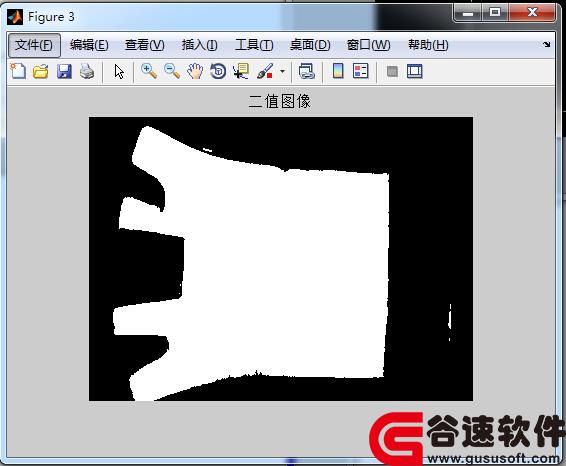Save figure using the floppy disk icon

64,71
